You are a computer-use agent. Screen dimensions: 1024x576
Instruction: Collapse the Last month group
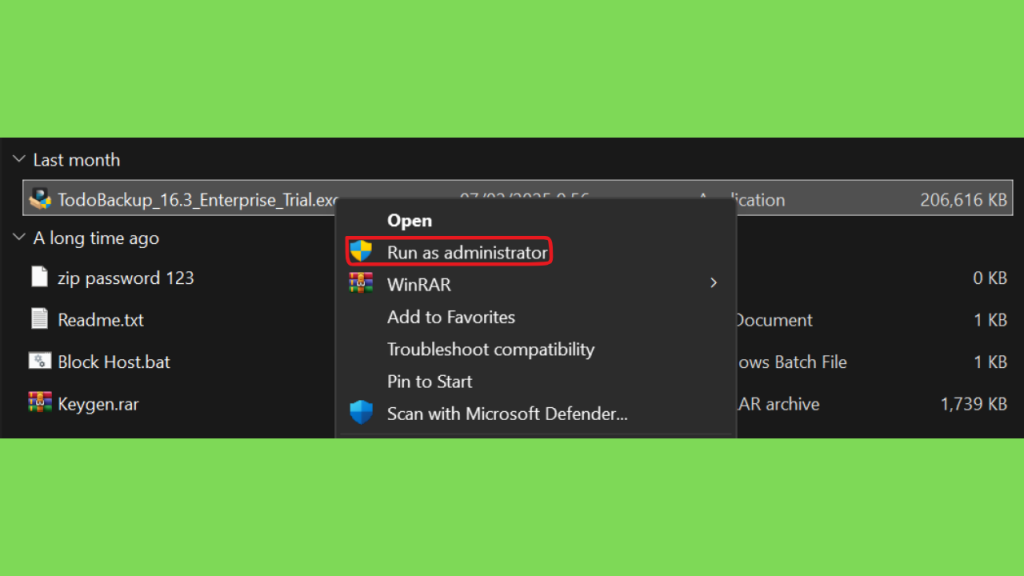[x=19, y=159]
